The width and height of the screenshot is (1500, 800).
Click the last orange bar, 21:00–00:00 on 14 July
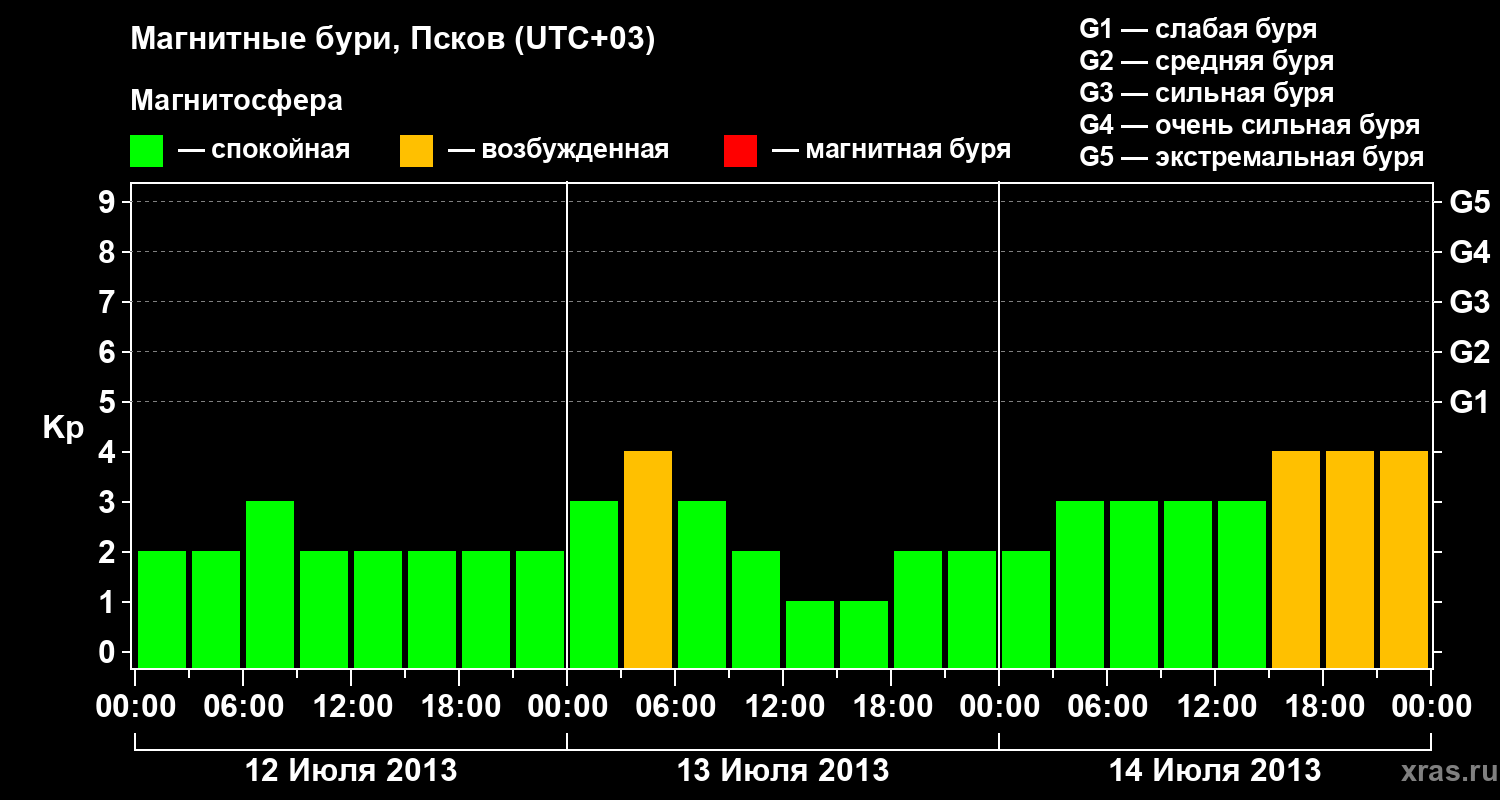click(1404, 559)
